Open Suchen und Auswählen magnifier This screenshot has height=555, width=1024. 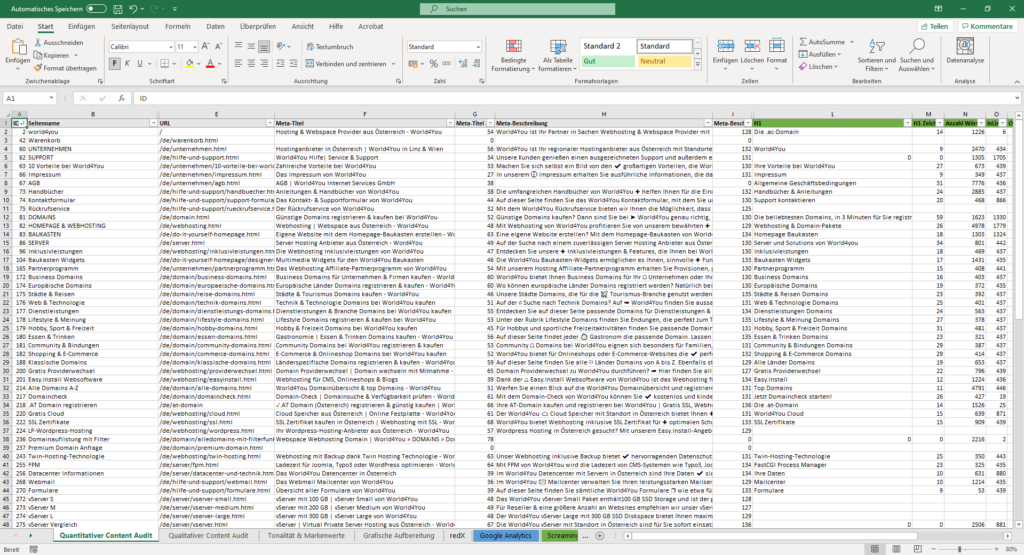(x=916, y=55)
